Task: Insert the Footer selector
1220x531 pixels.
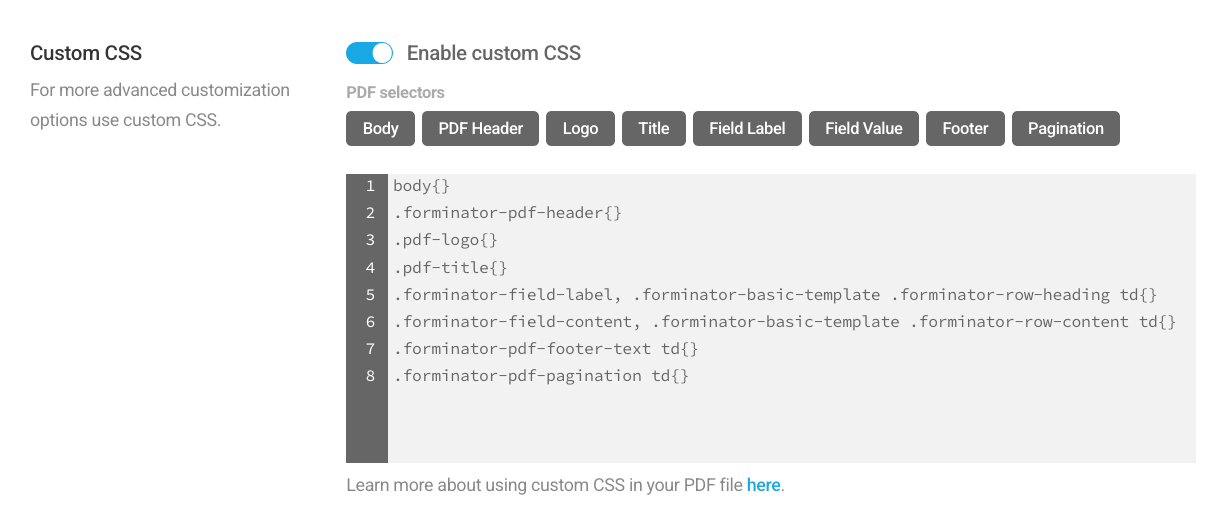Action: click(x=965, y=128)
